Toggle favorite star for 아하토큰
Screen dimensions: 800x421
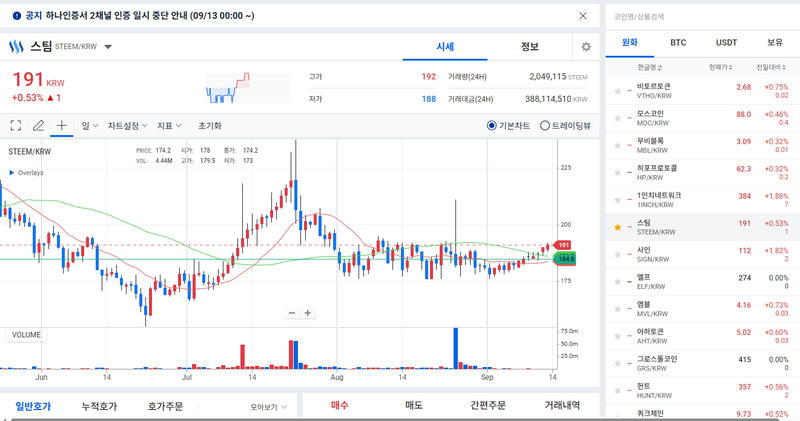click(617, 336)
